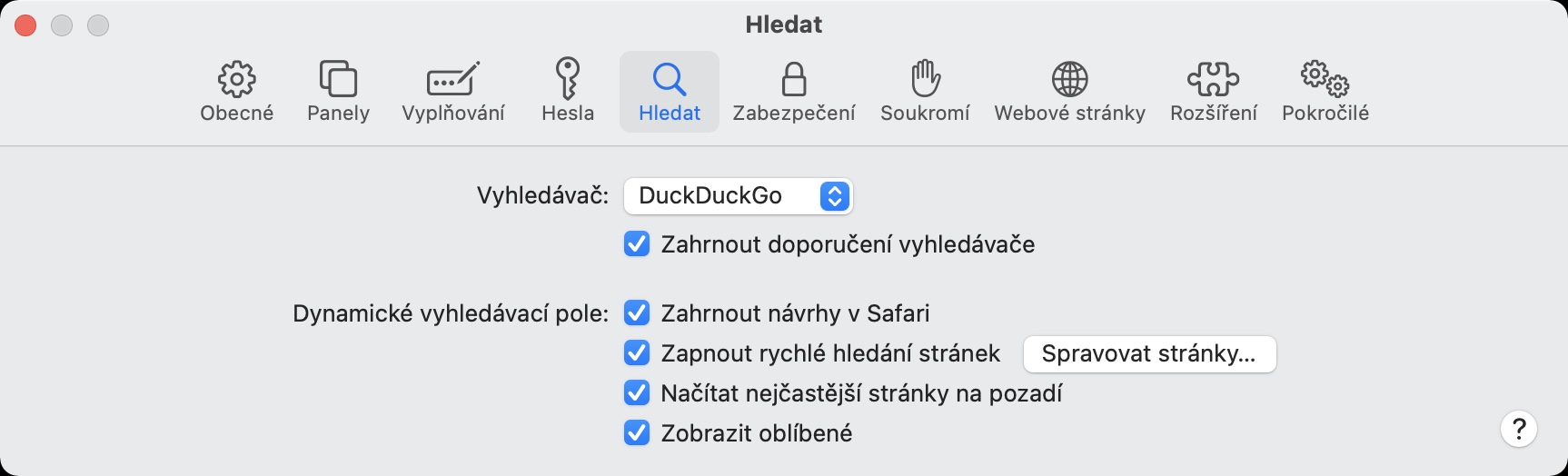The image size is (1568, 476).
Task: Open the Pokročilé gears icon pane
Action: [x=1325, y=81]
